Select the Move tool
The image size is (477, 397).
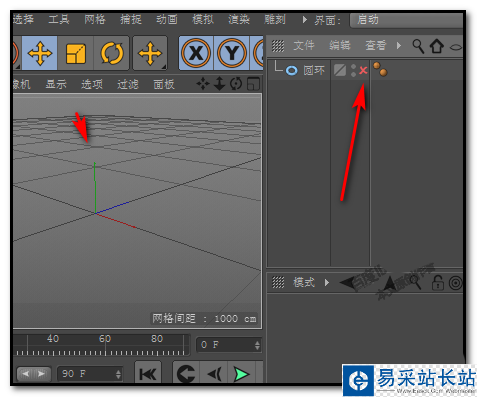[x=40, y=53]
